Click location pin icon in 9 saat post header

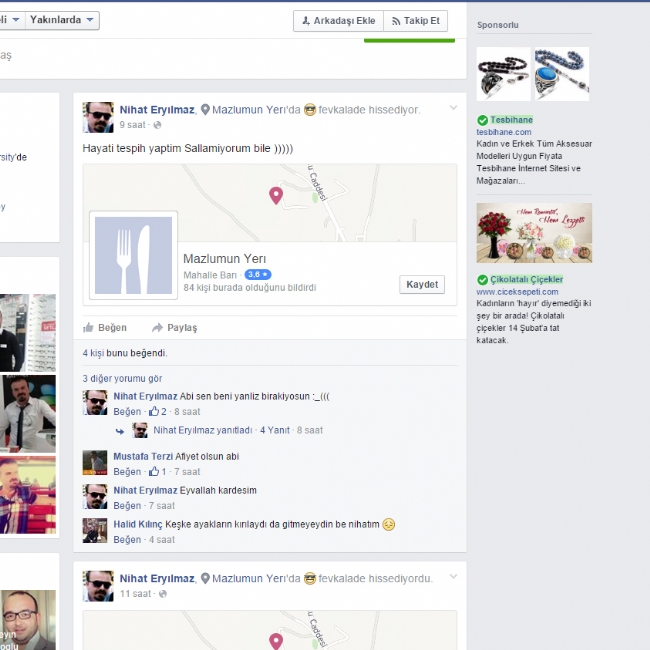pyautogui.click(x=205, y=110)
